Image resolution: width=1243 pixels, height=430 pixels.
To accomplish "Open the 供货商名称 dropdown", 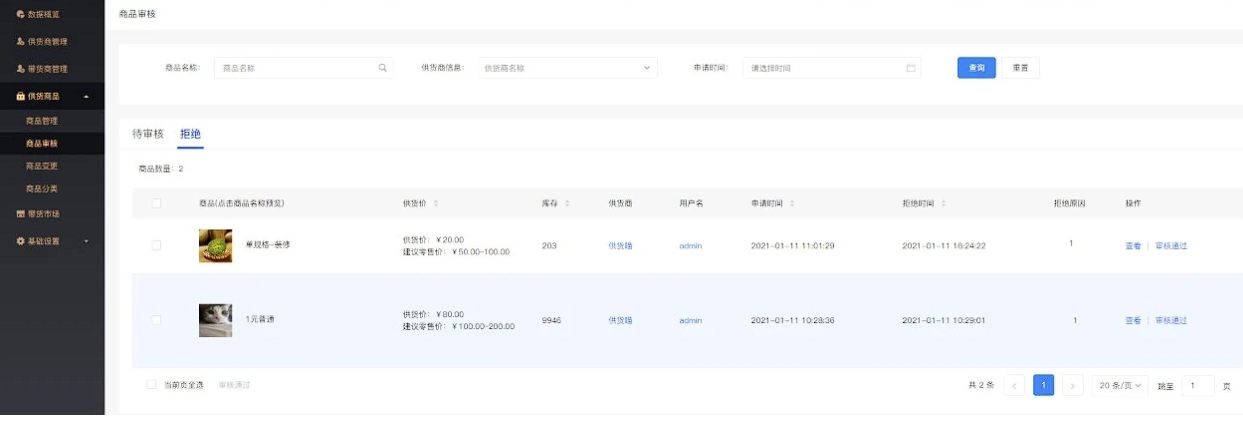I will tap(567, 68).
